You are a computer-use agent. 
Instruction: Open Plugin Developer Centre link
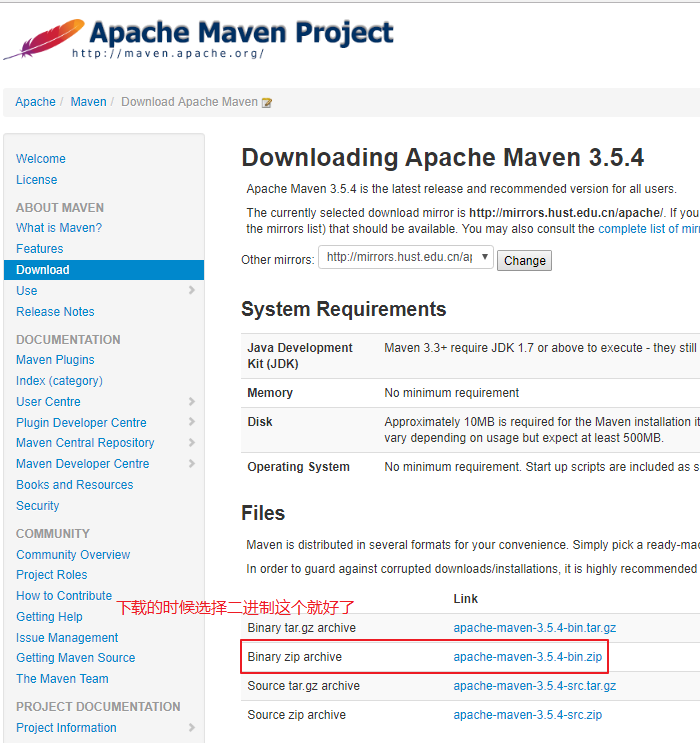[81, 423]
